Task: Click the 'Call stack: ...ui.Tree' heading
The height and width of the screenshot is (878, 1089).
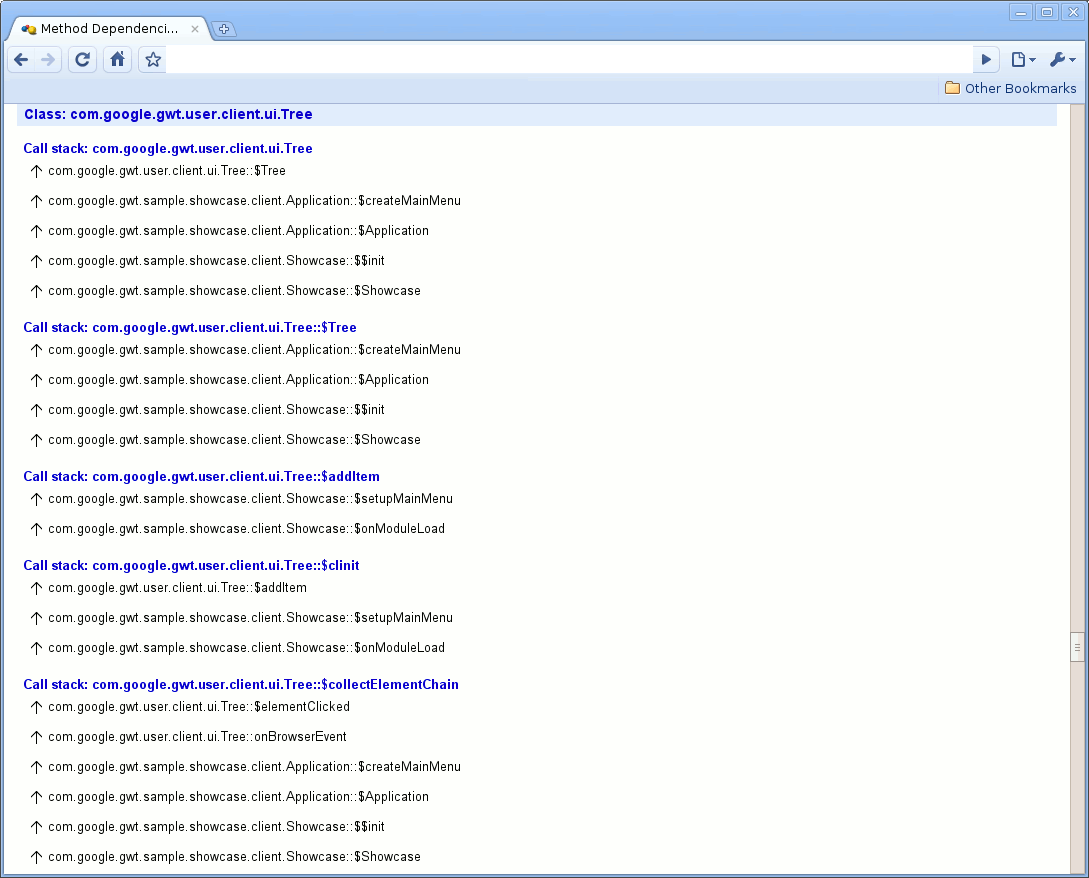Action: point(168,149)
